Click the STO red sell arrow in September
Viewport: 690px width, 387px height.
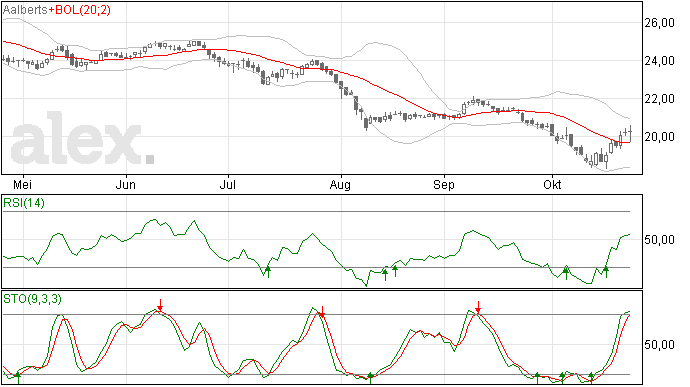tap(478, 307)
